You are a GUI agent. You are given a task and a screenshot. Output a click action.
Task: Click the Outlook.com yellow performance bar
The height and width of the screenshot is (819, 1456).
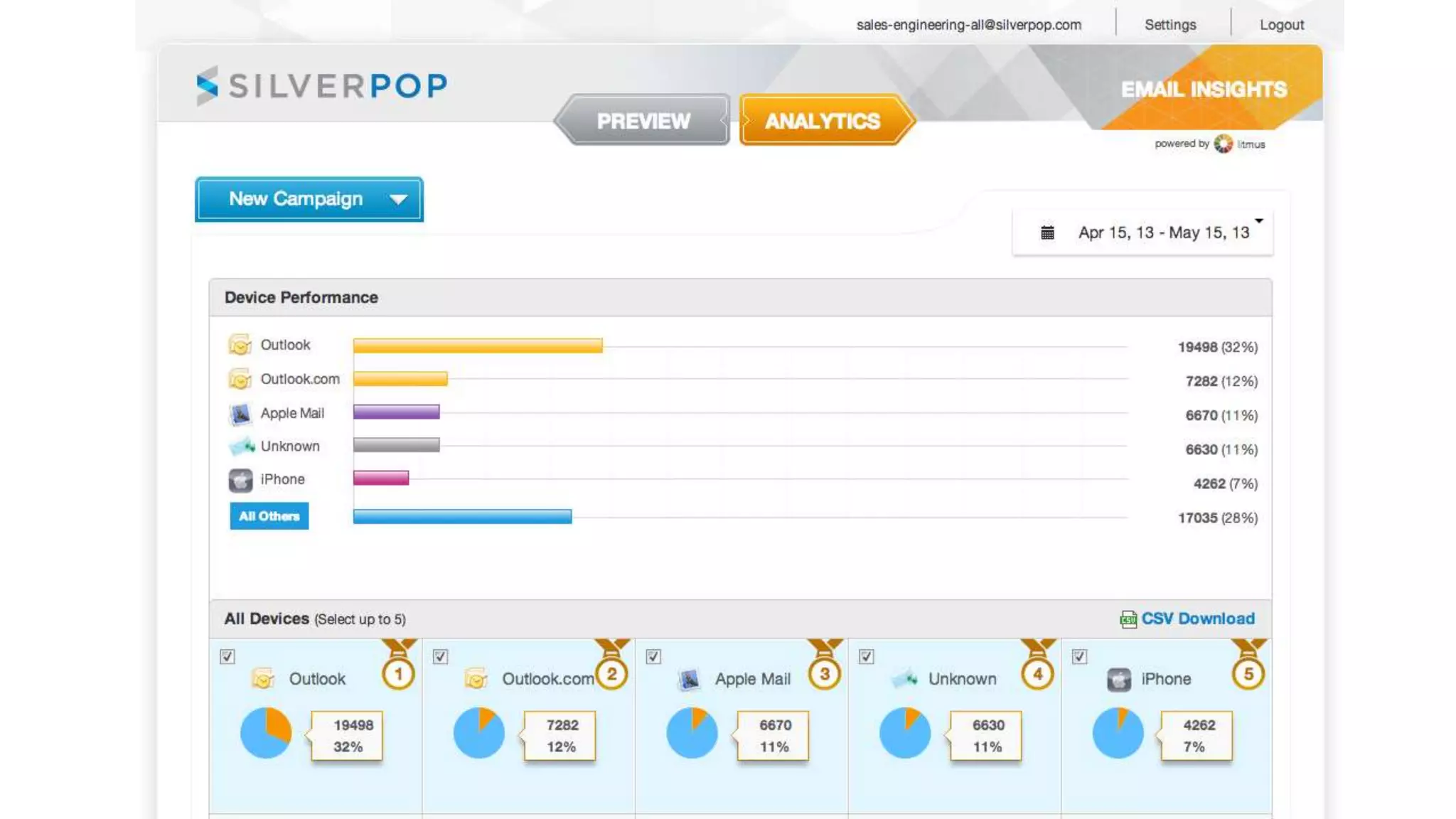pos(400,379)
